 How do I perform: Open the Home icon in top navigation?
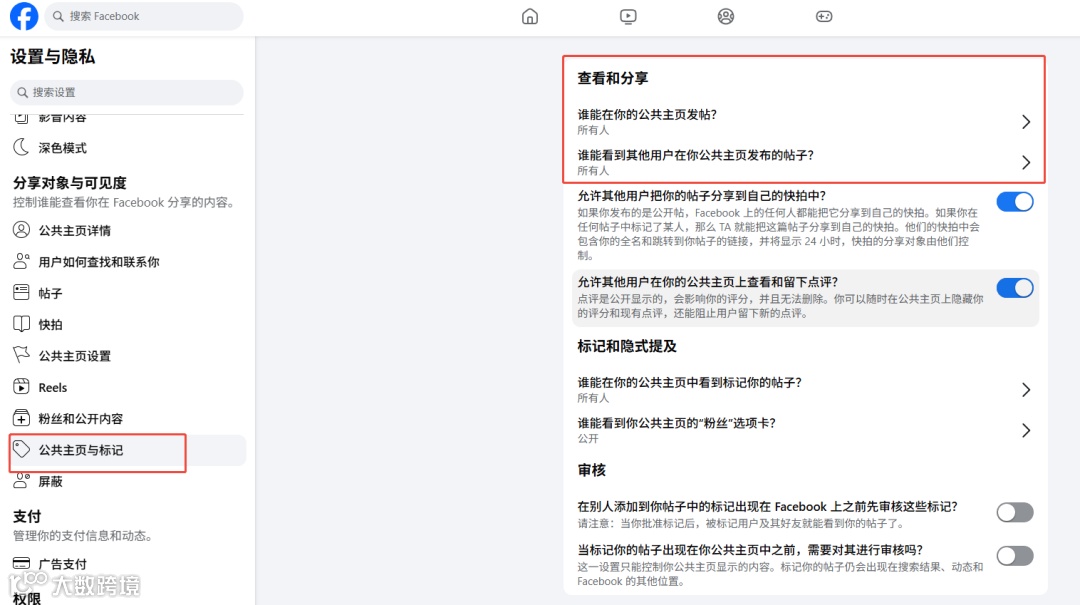[530, 16]
